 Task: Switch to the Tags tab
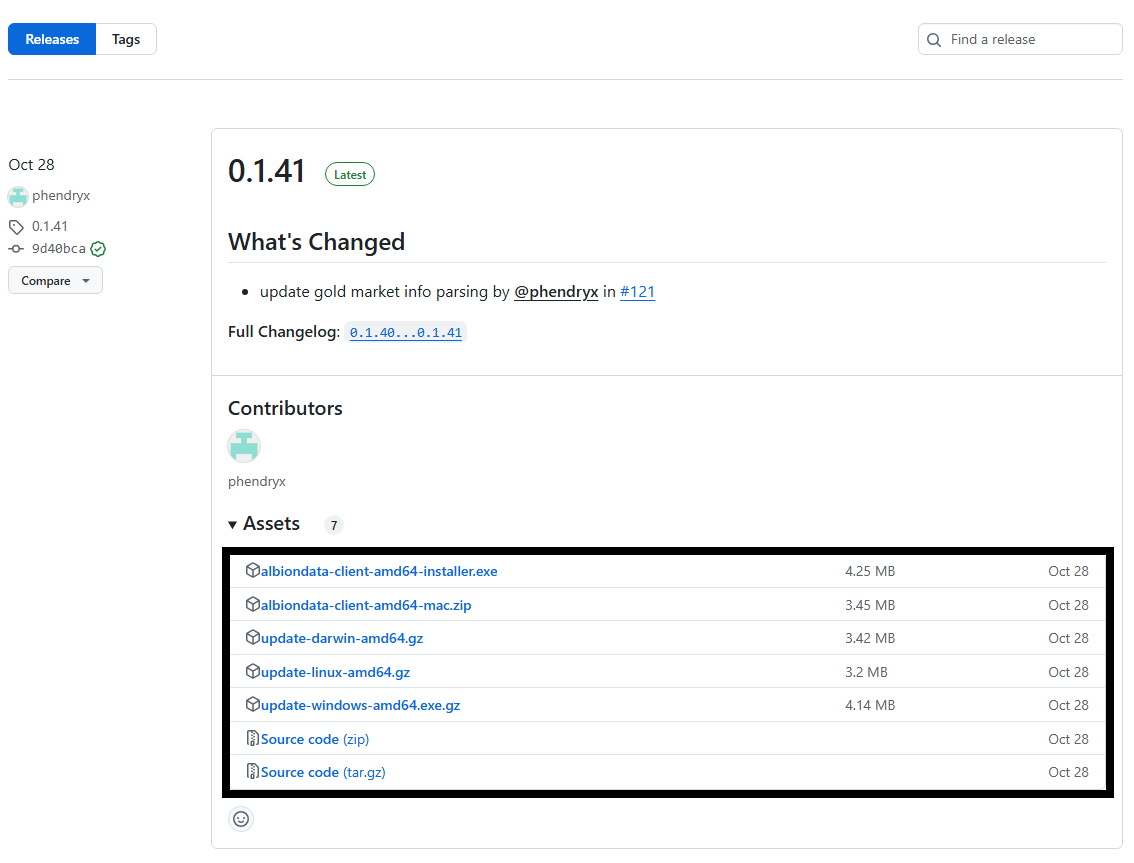point(126,40)
